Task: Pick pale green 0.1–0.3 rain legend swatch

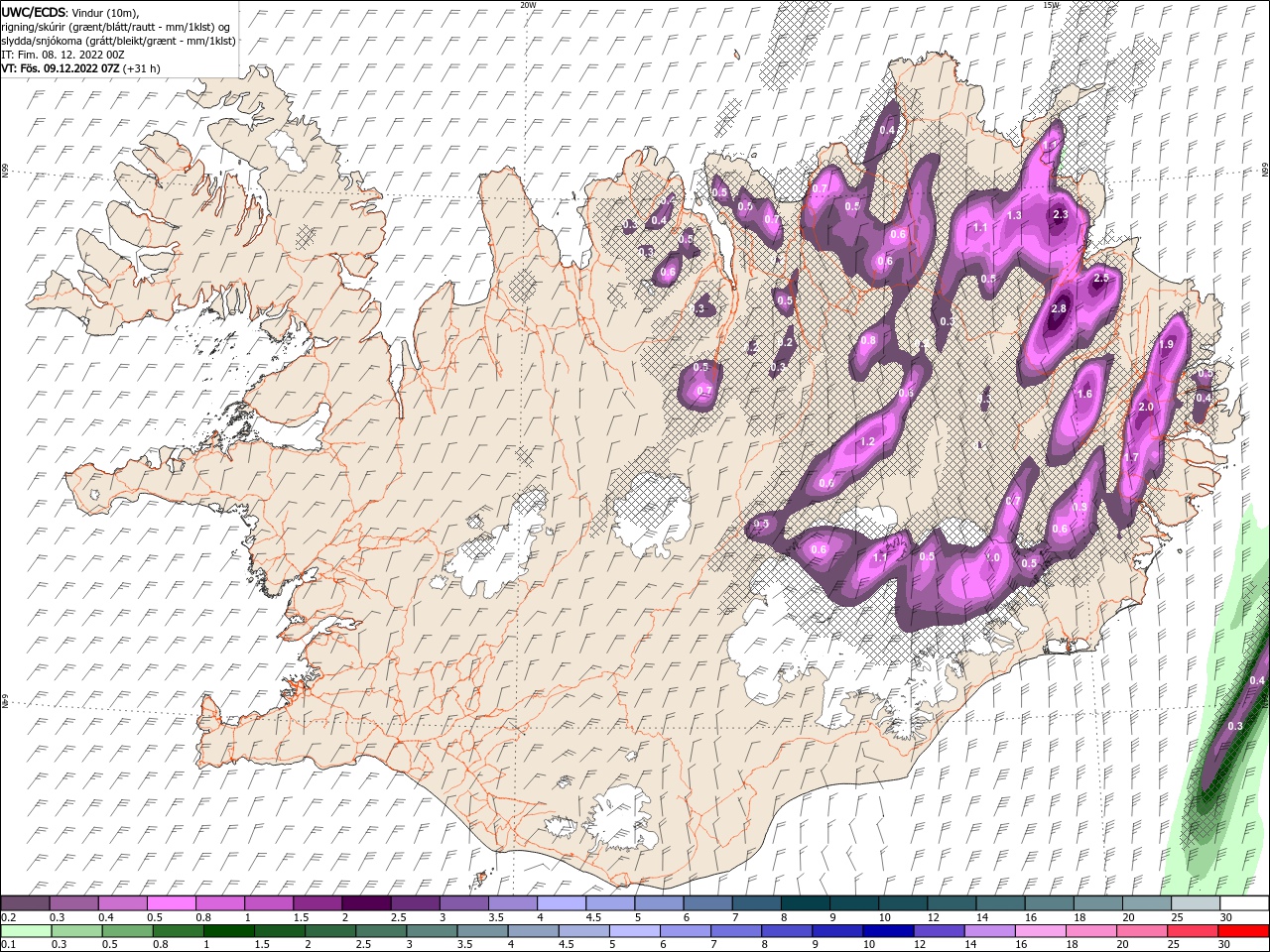Action: click(25, 931)
